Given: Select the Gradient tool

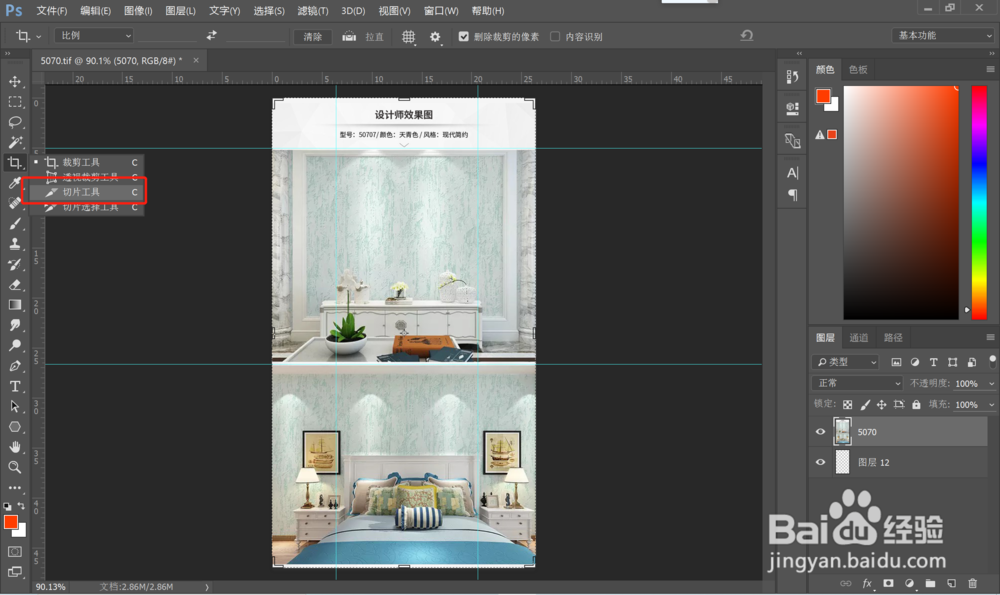Looking at the screenshot, I should [15, 305].
